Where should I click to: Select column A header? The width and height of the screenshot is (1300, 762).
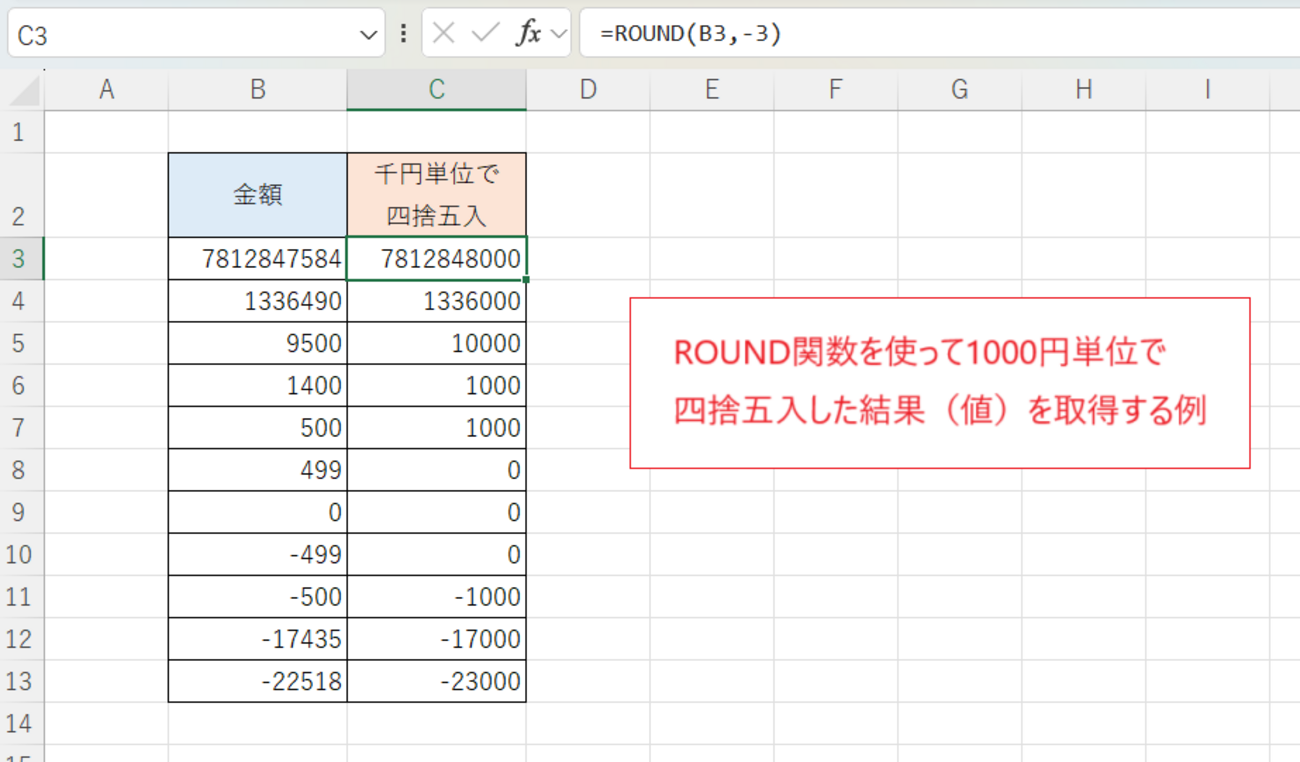(106, 90)
